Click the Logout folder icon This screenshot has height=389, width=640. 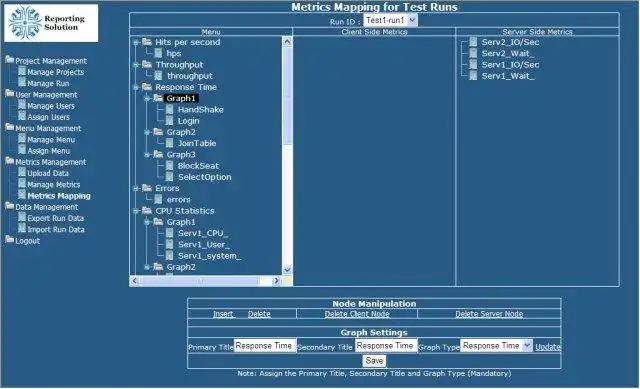10,240
